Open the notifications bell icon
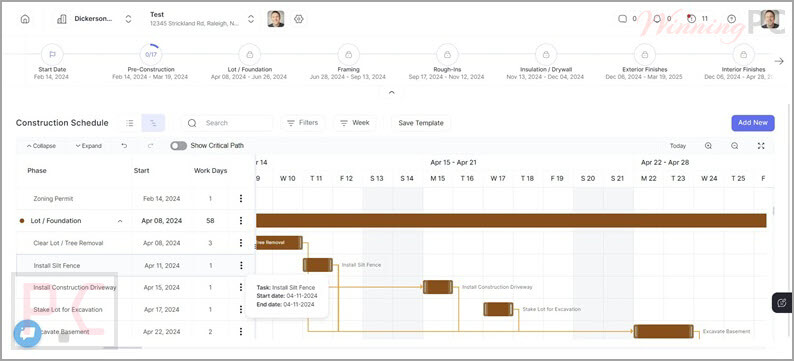794x361 pixels. click(x=657, y=19)
